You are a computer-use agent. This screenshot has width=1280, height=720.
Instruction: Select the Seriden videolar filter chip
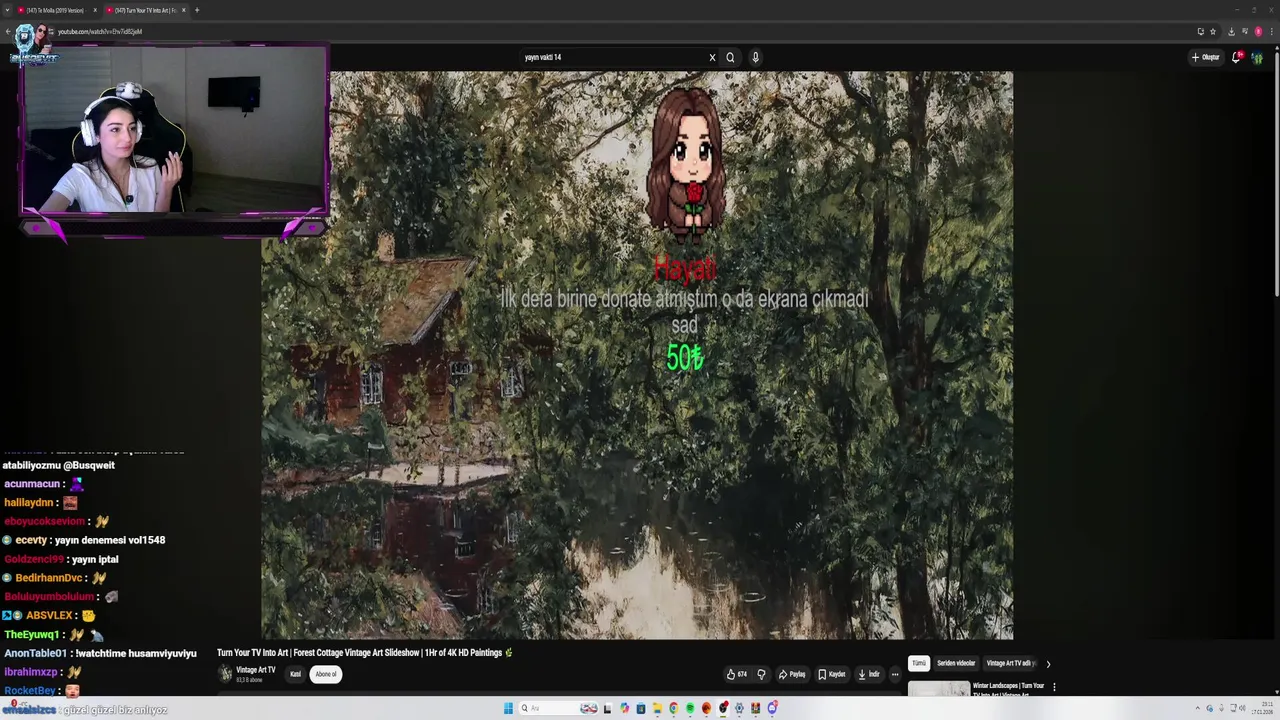956,663
